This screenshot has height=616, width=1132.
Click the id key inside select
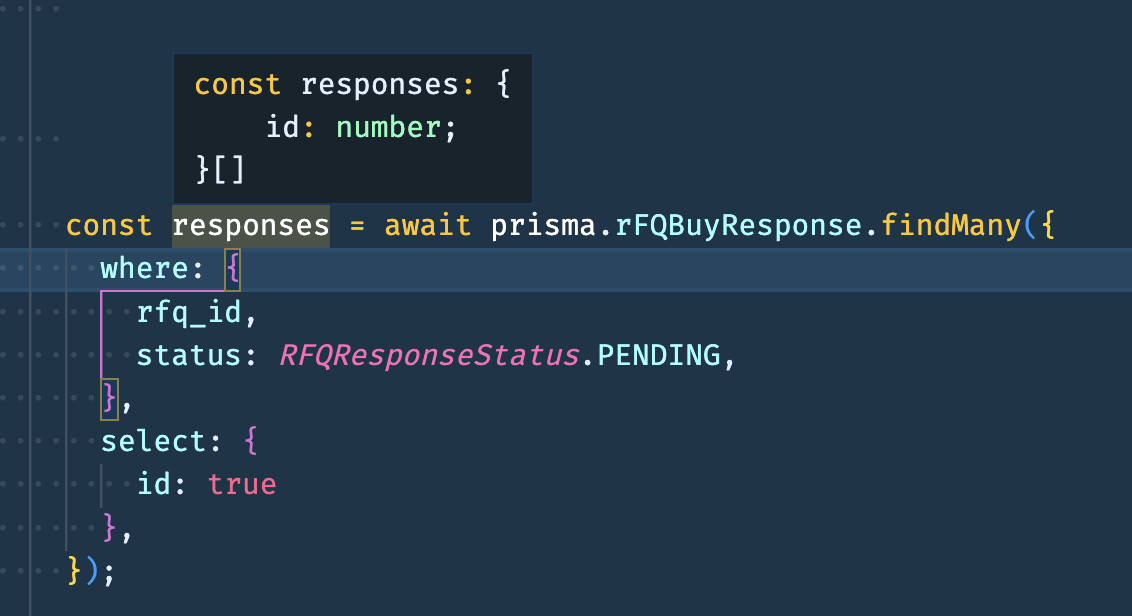click(x=154, y=484)
